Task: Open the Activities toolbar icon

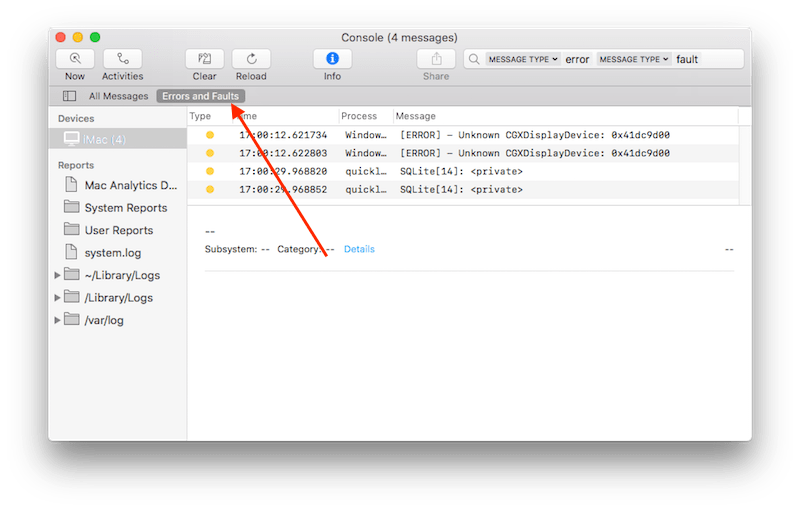Action: (122, 59)
